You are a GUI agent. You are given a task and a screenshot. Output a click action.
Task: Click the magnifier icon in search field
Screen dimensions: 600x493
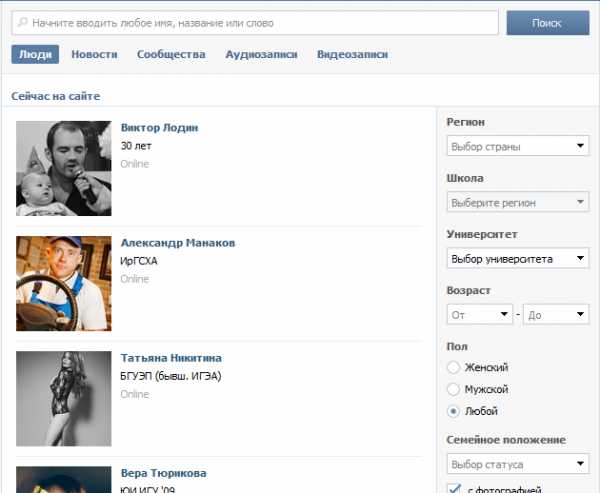23,22
